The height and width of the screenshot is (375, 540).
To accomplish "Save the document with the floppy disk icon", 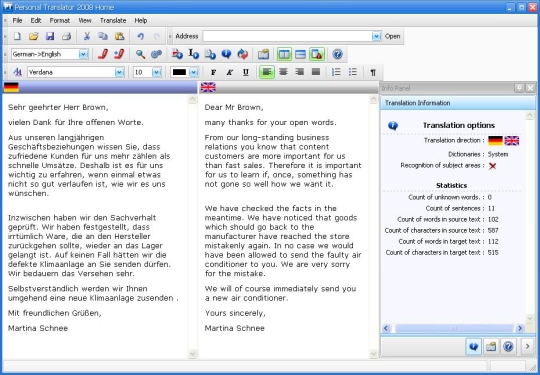I will pos(50,36).
